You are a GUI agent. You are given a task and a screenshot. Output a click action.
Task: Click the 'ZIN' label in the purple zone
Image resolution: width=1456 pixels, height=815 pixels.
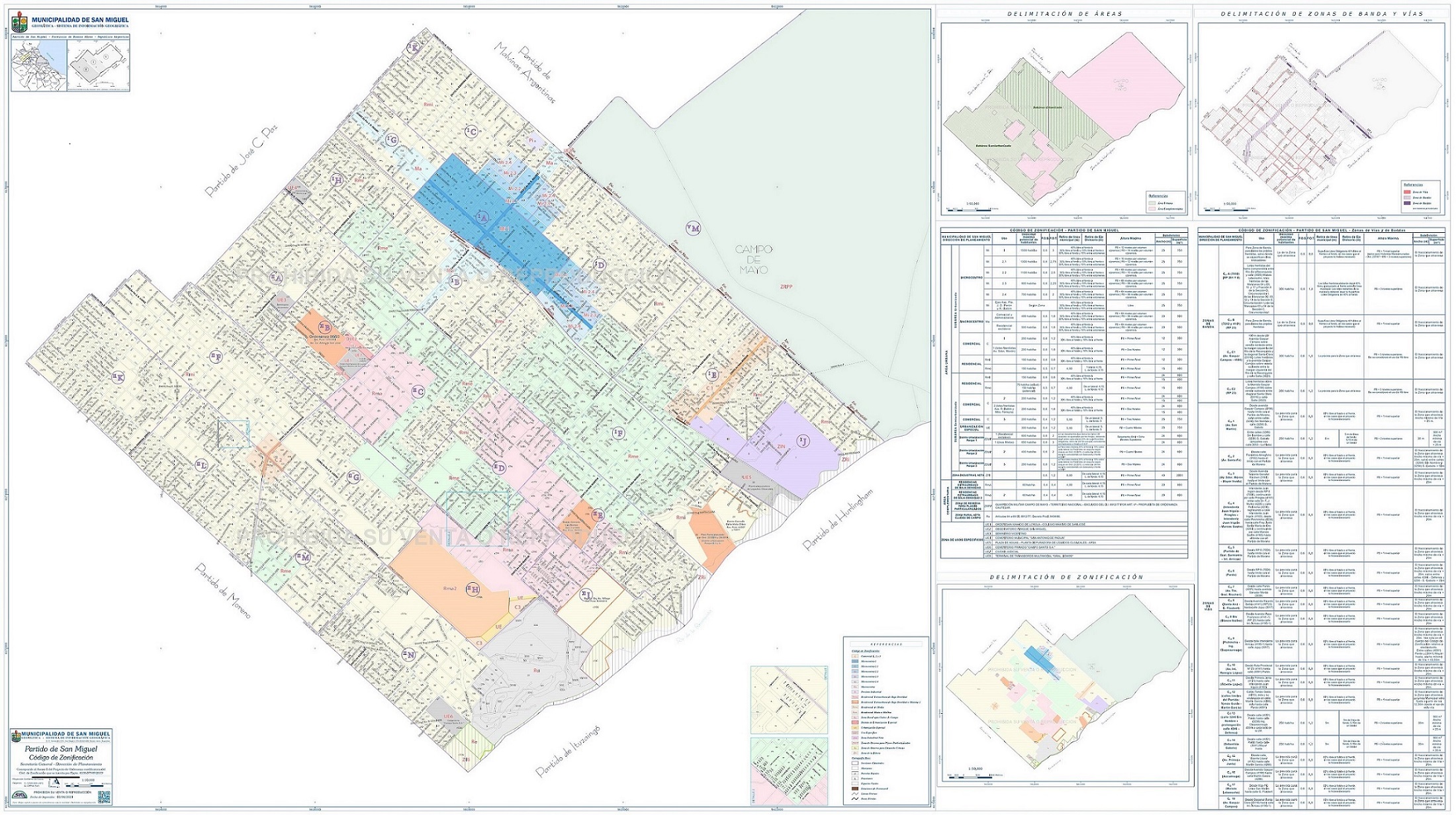click(x=781, y=447)
